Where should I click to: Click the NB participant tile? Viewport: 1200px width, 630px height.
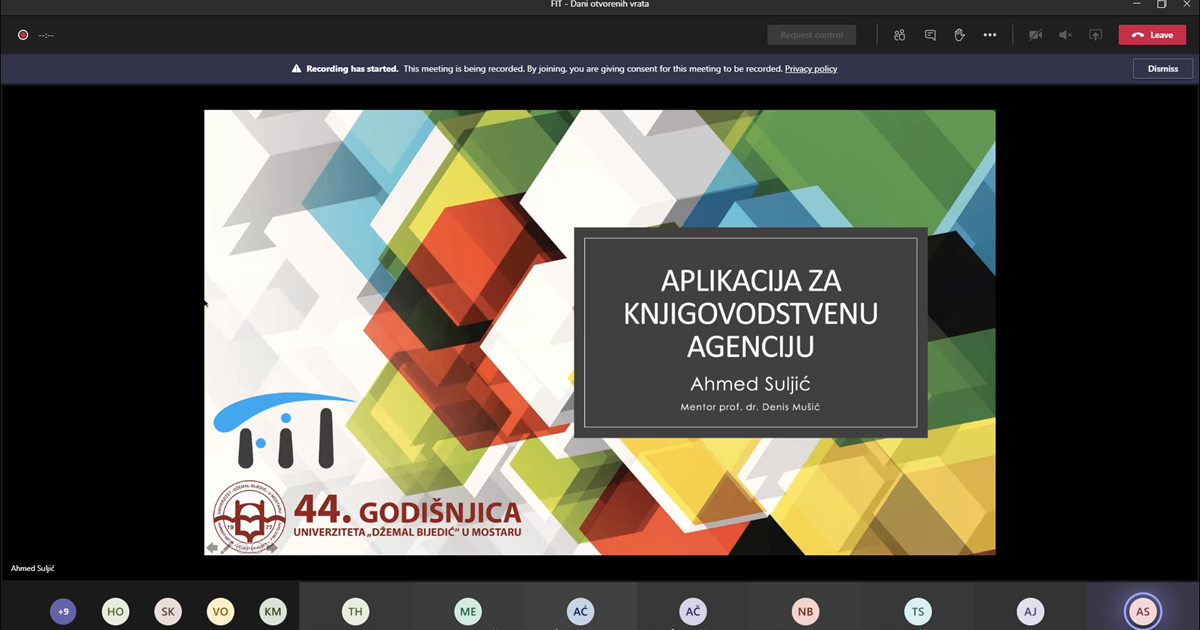click(x=805, y=611)
